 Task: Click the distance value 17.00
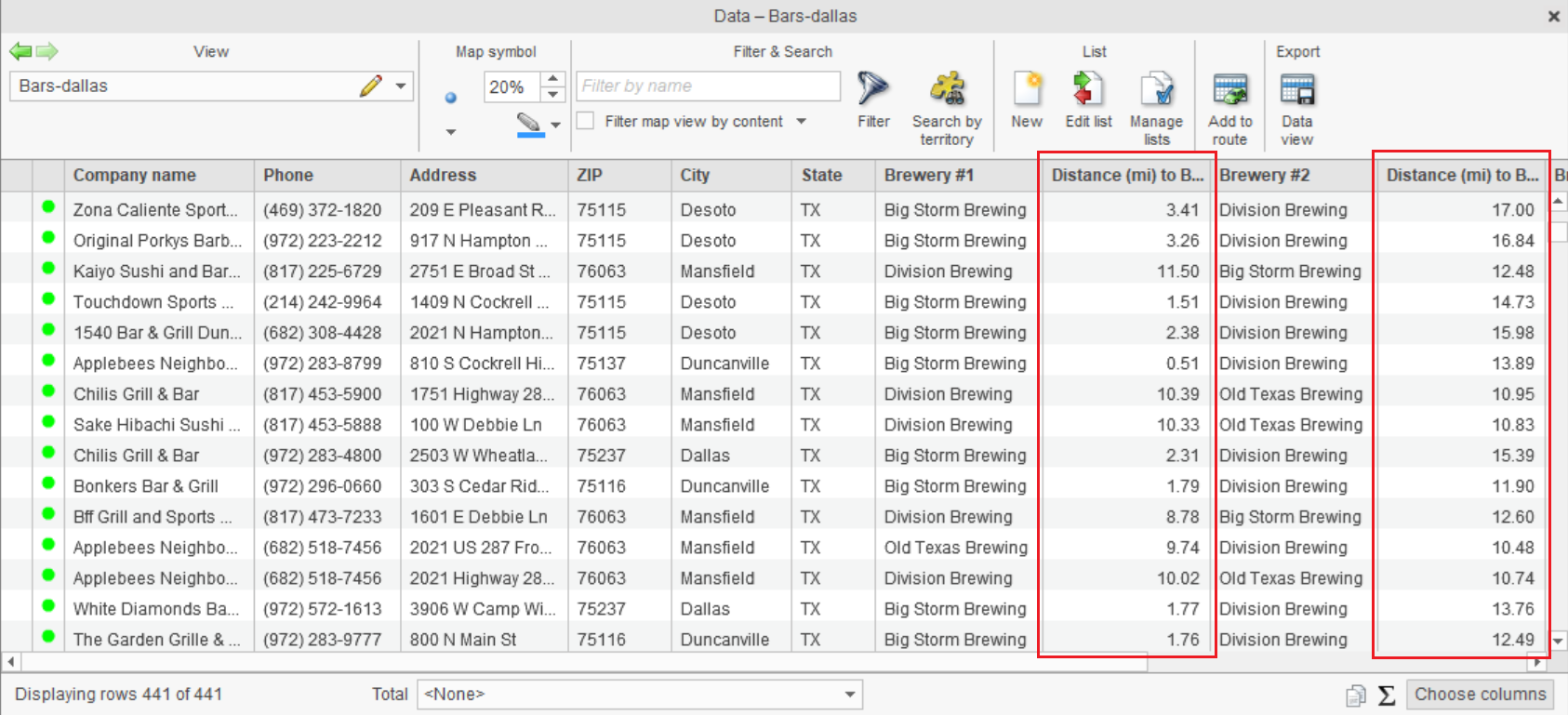(1513, 210)
